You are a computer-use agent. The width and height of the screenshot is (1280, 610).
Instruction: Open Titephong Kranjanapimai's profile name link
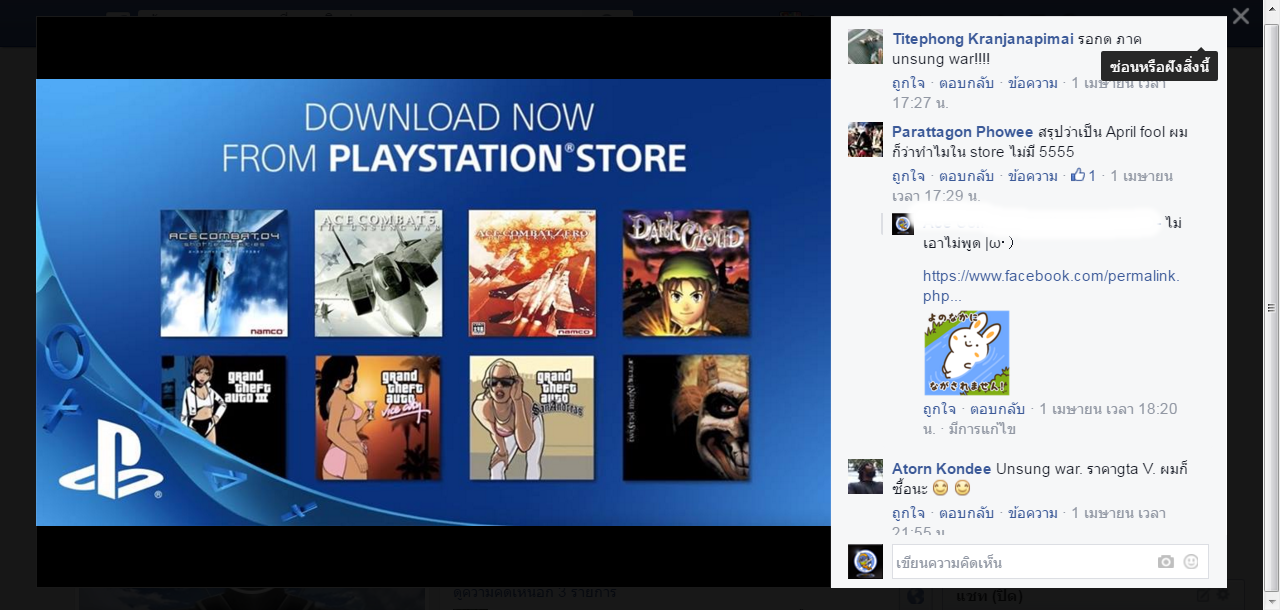pos(983,39)
